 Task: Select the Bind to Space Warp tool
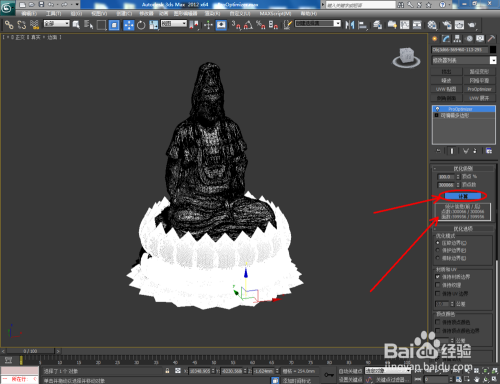34,25
